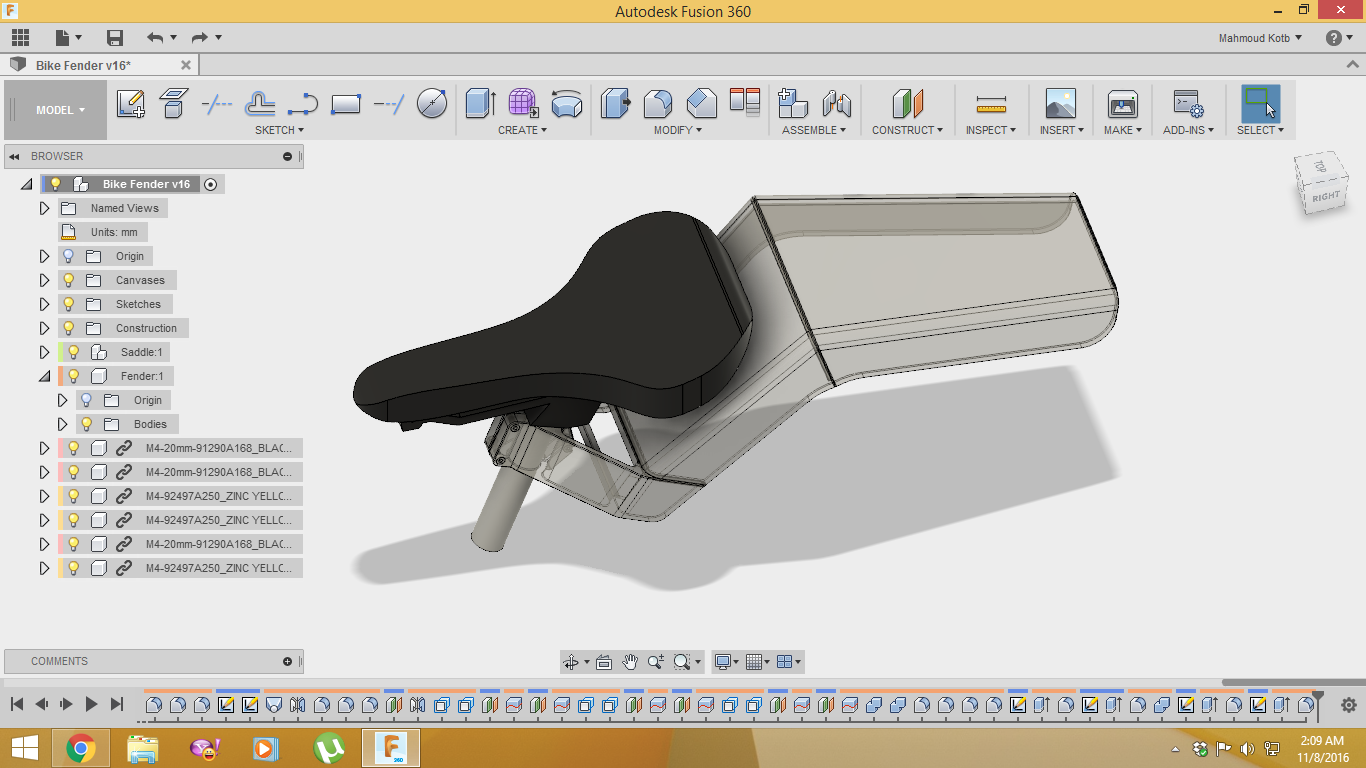
Task: Open the Windows Start button
Action: coord(24,748)
